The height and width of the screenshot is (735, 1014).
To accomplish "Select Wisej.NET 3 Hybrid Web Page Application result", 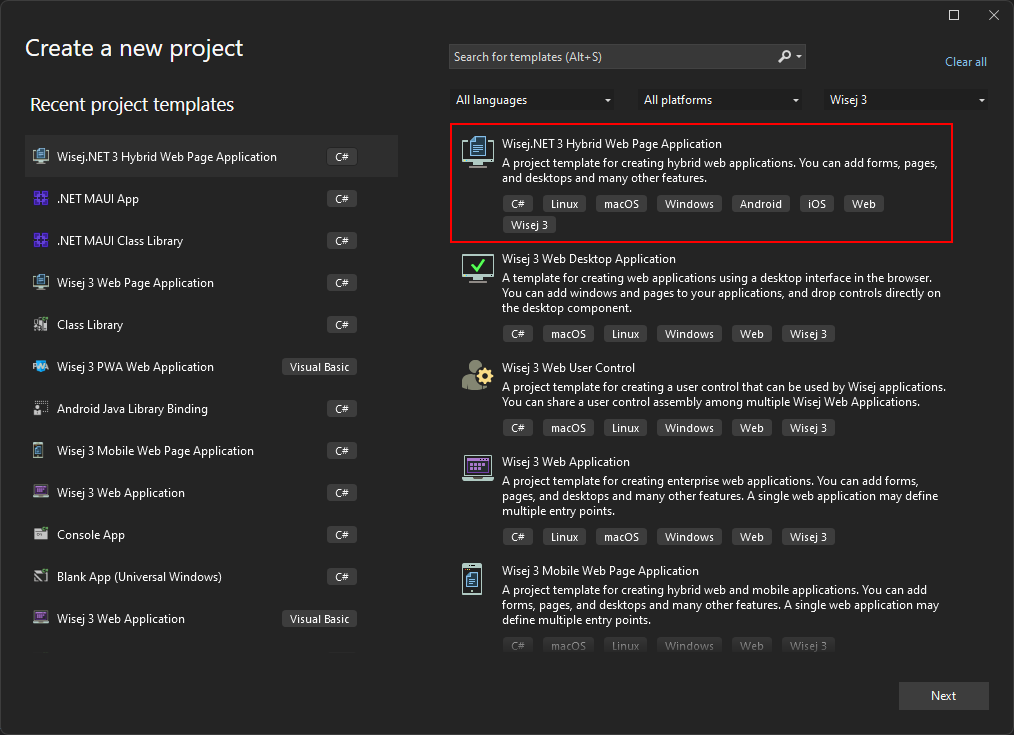I will [701, 183].
